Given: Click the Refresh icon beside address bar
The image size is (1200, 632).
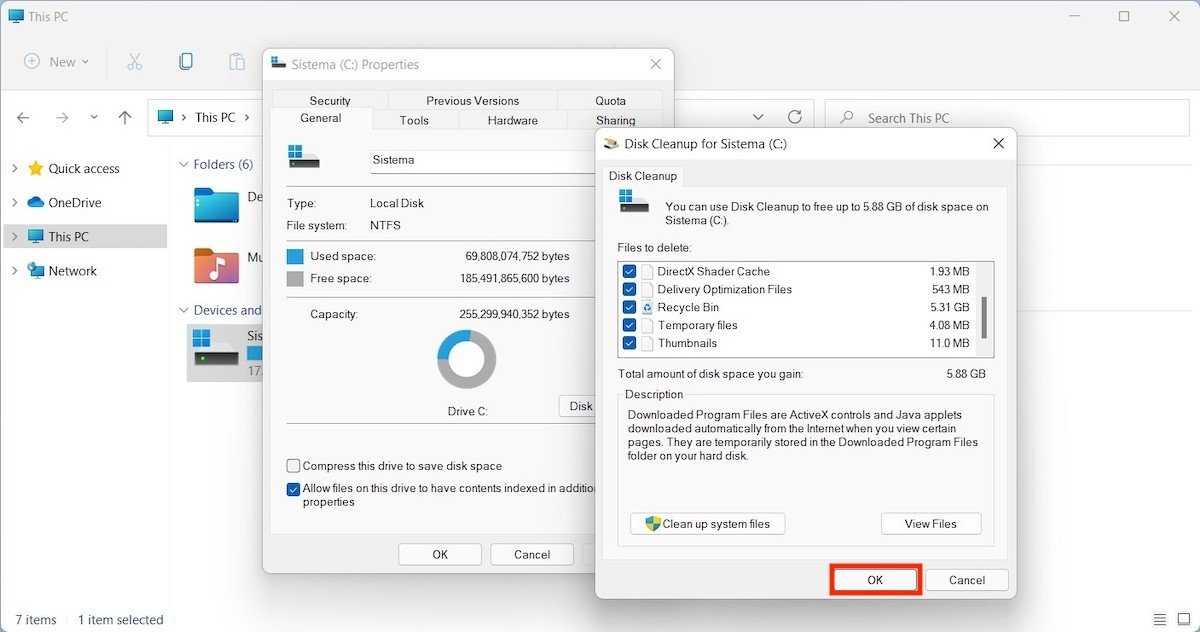Looking at the screenshot, I should pyautogui.click(x=795, y=117).
